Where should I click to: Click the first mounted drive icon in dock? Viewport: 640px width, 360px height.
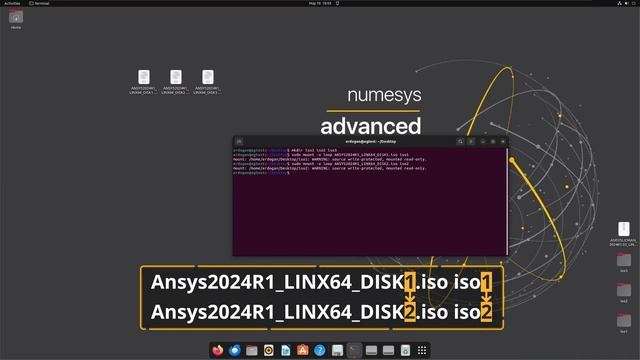(371, 350)
